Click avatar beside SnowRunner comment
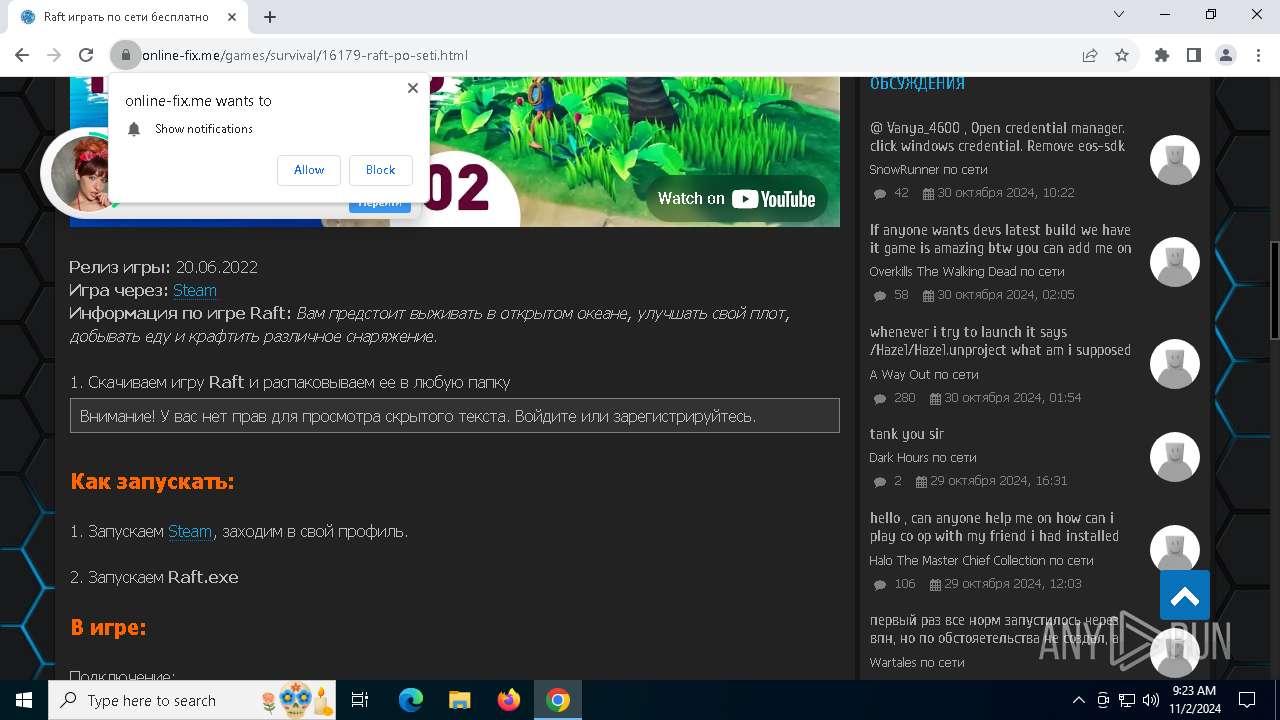This screenshot has height=720, width=1280. [1174, 160]
